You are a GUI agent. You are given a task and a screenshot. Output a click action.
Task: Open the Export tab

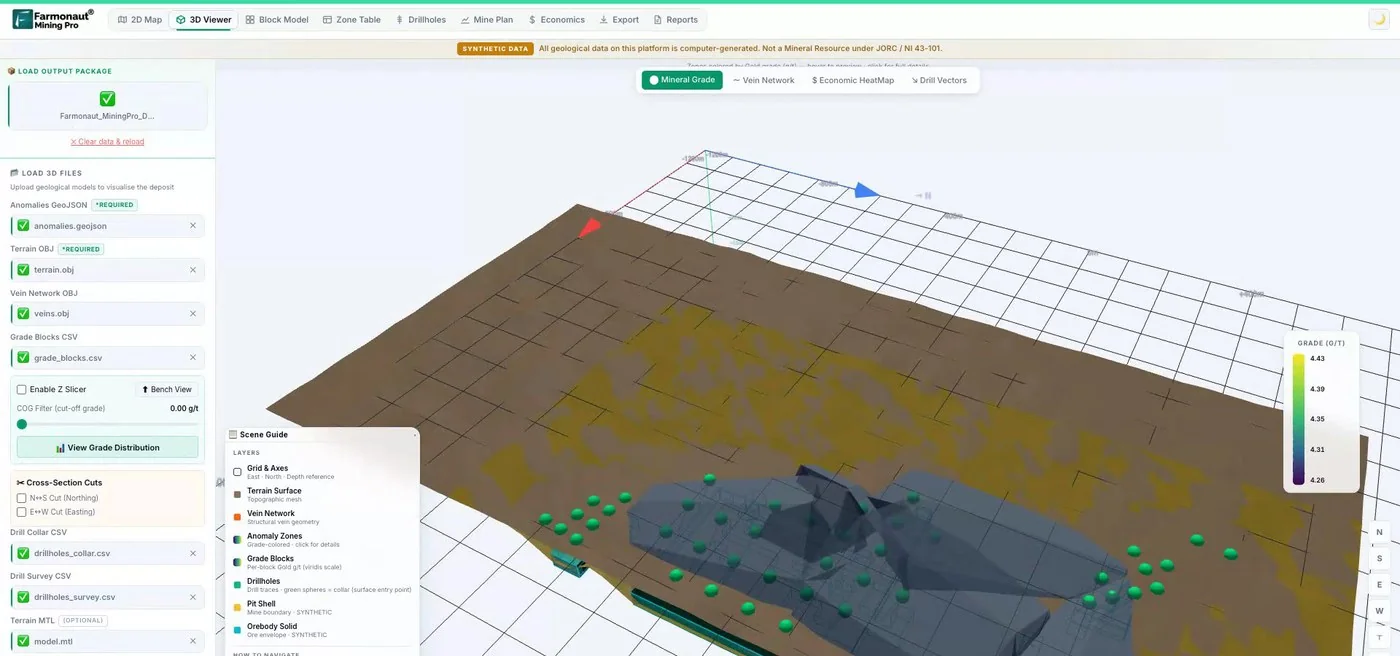coord(620,20)
